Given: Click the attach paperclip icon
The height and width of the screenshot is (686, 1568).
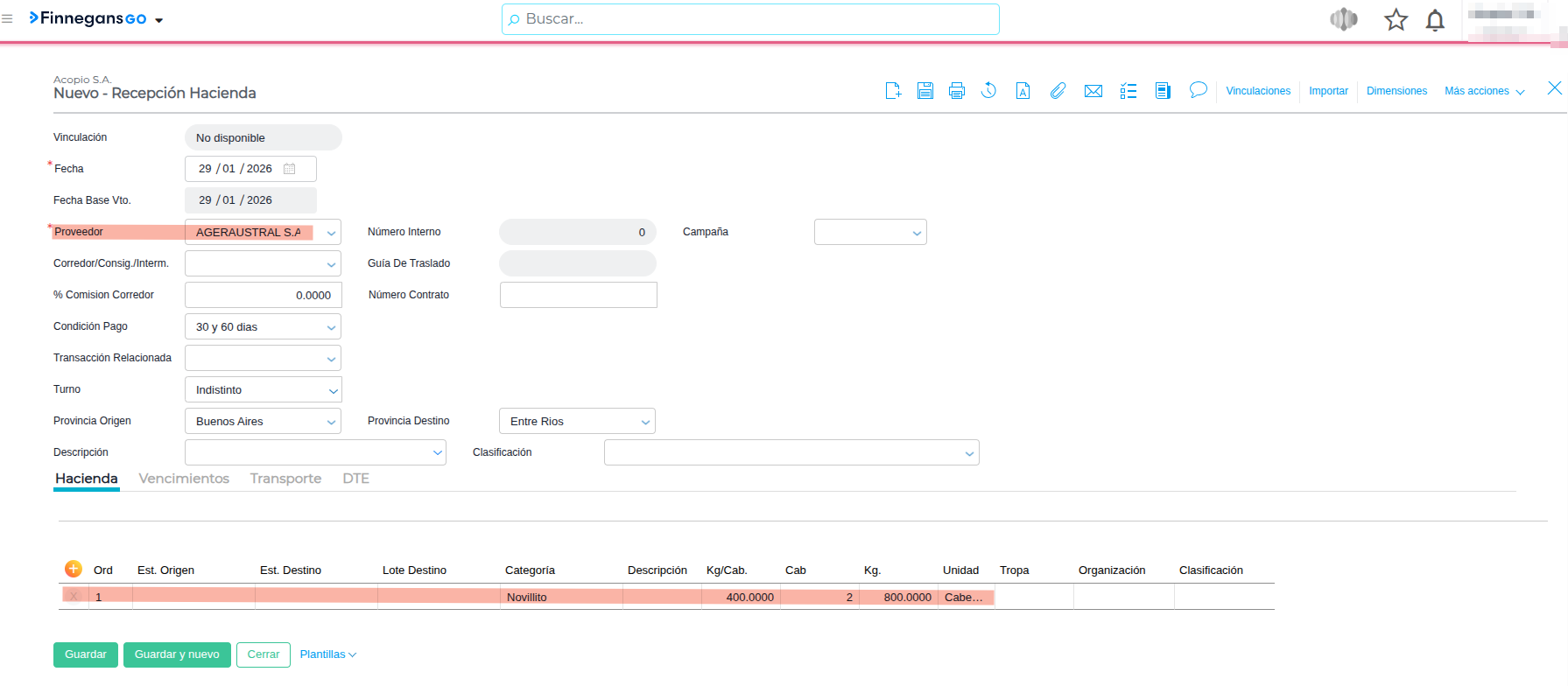Looking at the screenshot, I should 1058,91.
